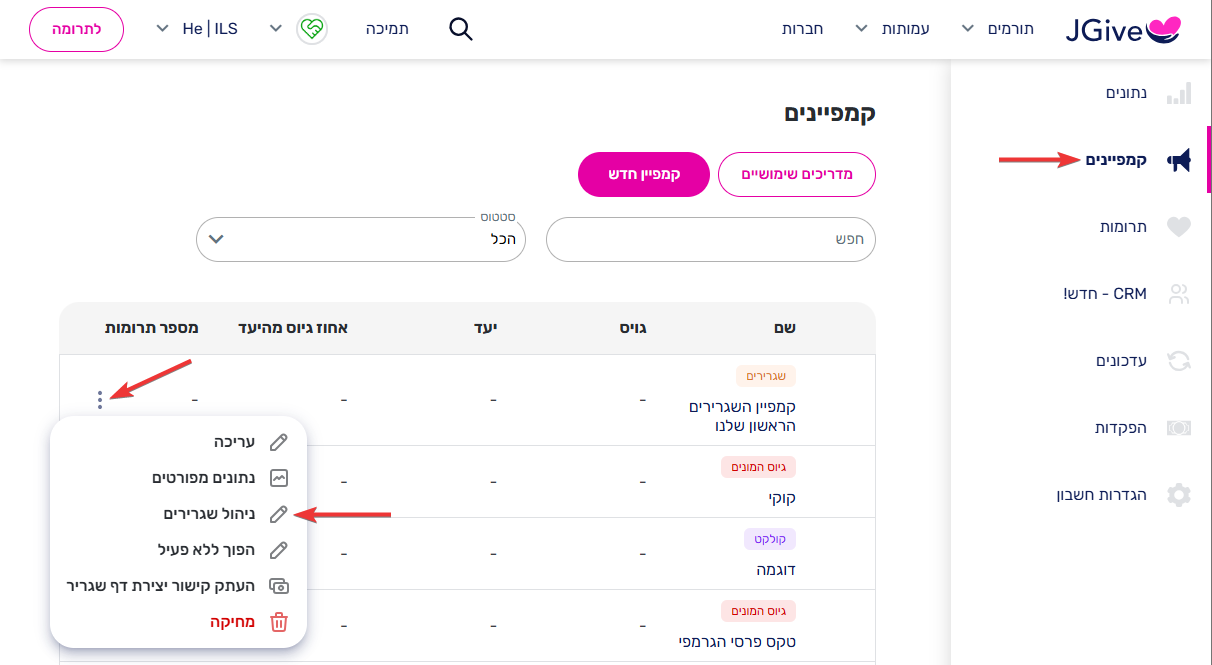Image resolution: width=1212 pixels, height=665 pixels.
Task: Expand the סטטוס הכל dropdown
Action: point(361,240)
